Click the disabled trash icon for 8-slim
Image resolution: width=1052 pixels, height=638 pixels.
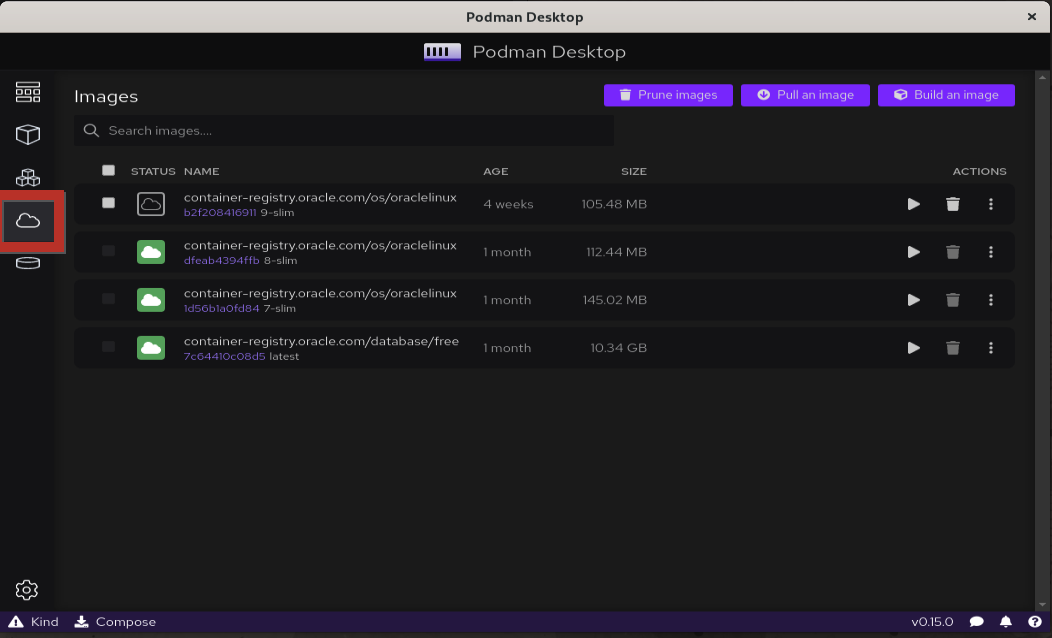[953, 252]
